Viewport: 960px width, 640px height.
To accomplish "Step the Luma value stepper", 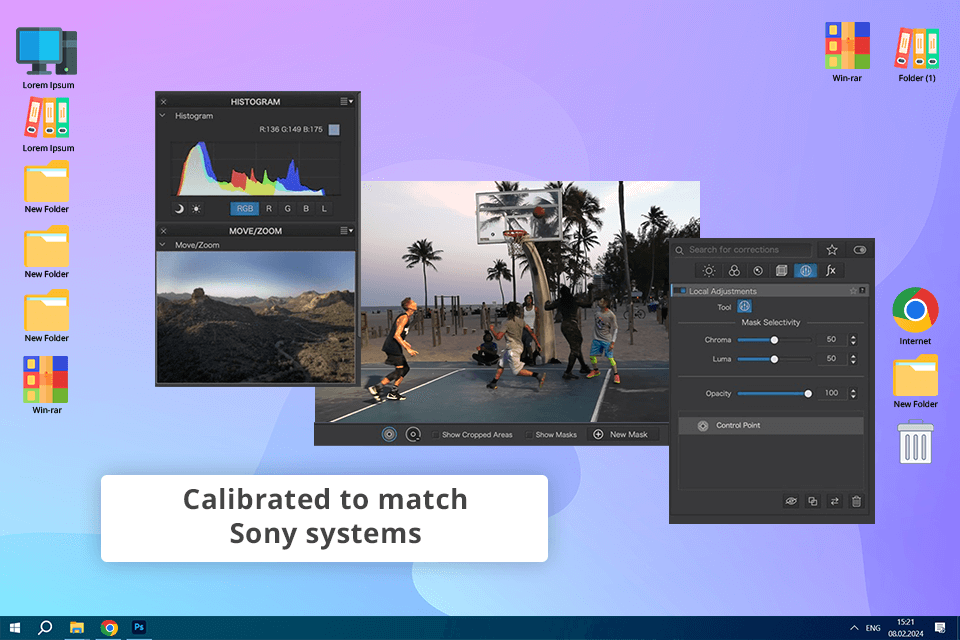I will (853, 359).
